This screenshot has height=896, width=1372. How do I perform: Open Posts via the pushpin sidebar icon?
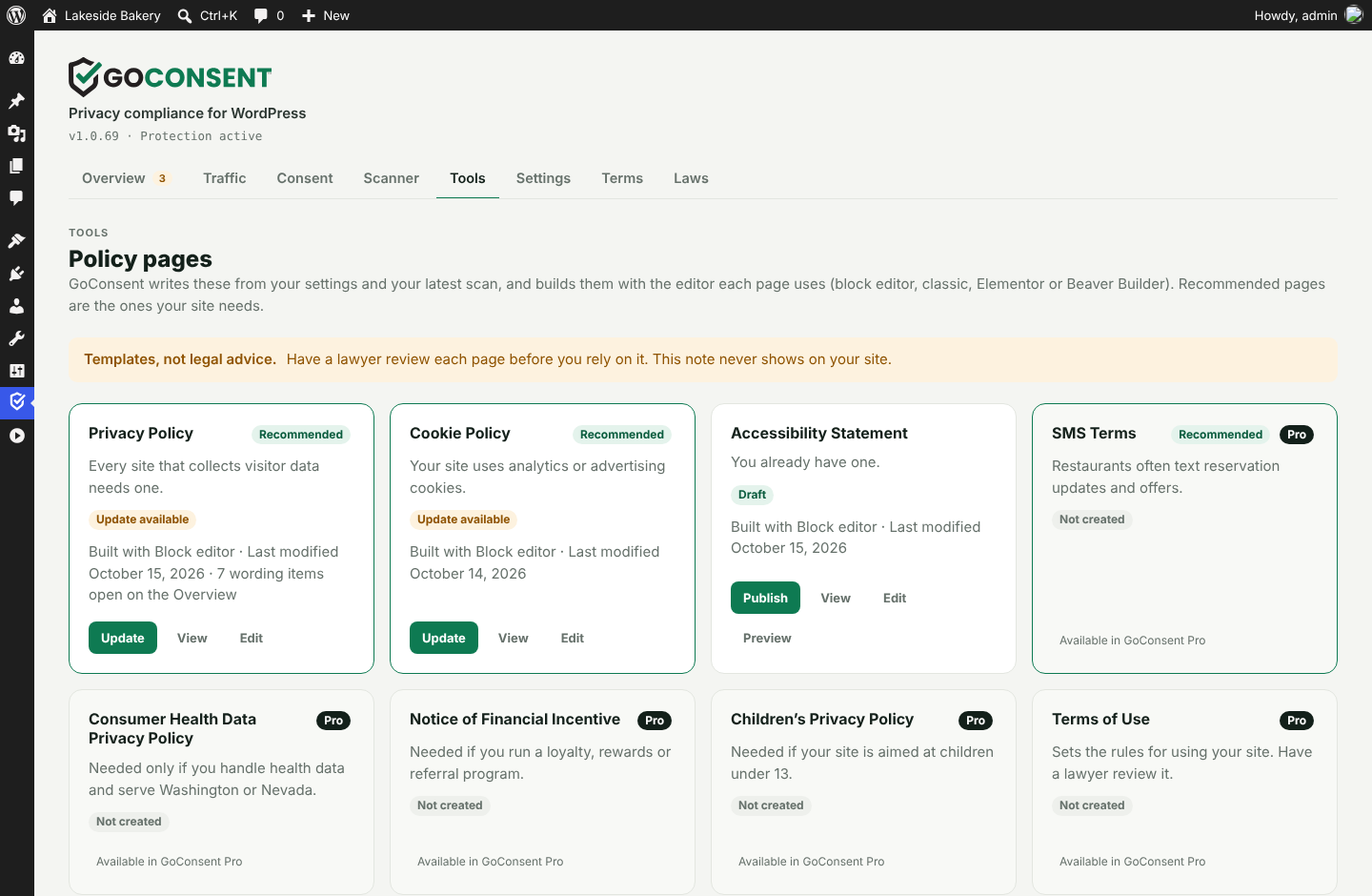(x=16, y=101)
